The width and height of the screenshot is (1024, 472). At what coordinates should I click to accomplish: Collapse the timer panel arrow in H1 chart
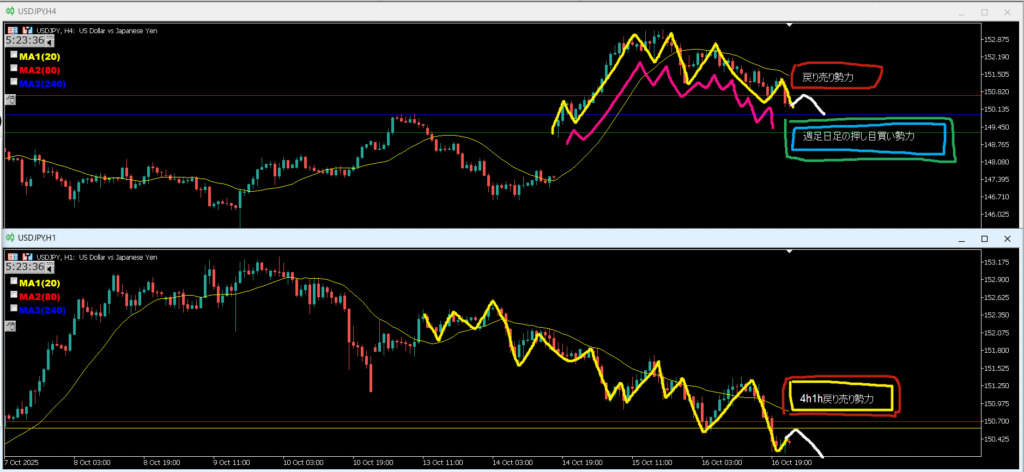(50, 270)
